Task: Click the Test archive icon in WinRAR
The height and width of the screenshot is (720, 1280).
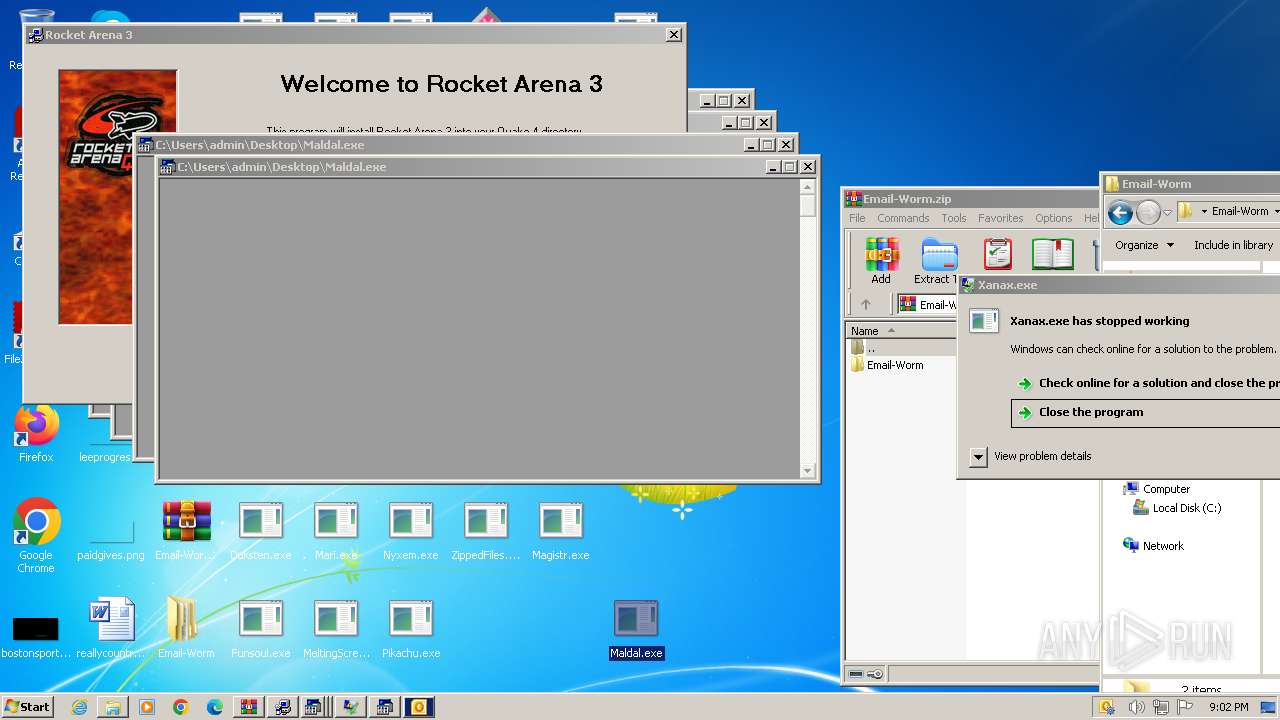Action: (997, 254)
